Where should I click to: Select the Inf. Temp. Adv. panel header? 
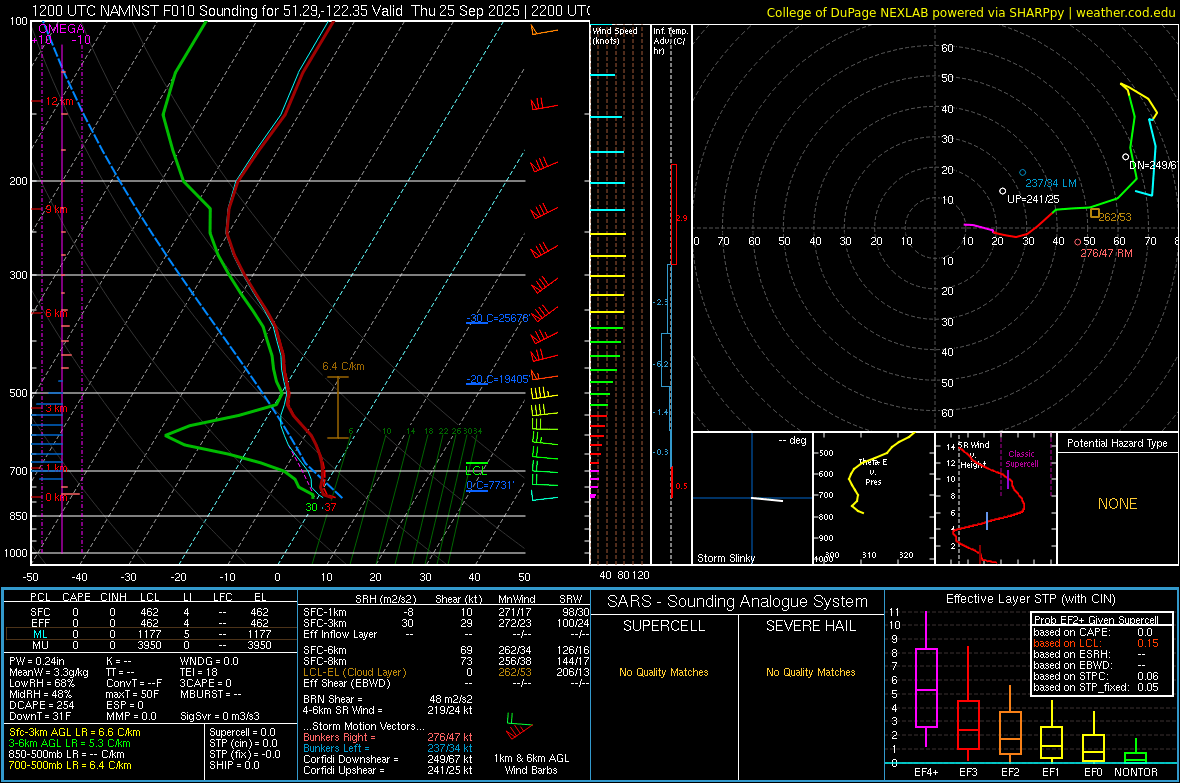click(x=670, y=41)
